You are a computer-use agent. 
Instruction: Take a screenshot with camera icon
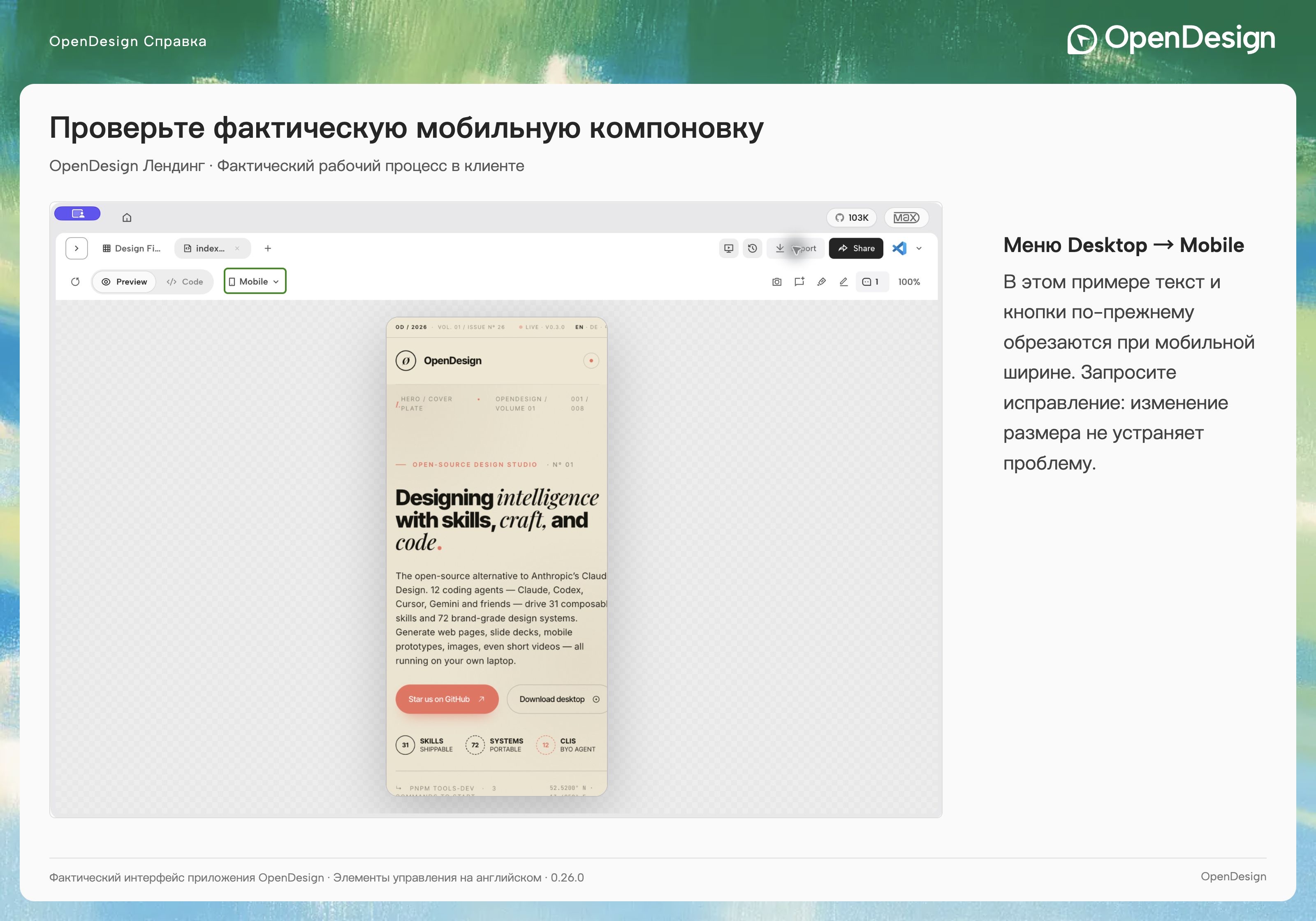777,281
